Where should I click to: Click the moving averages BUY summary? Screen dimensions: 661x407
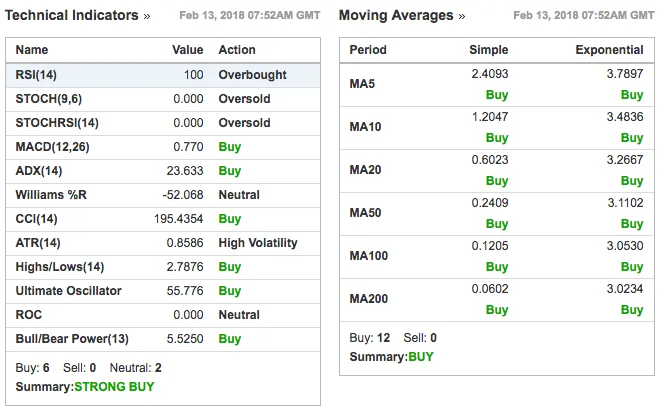[x=421, y=357]
